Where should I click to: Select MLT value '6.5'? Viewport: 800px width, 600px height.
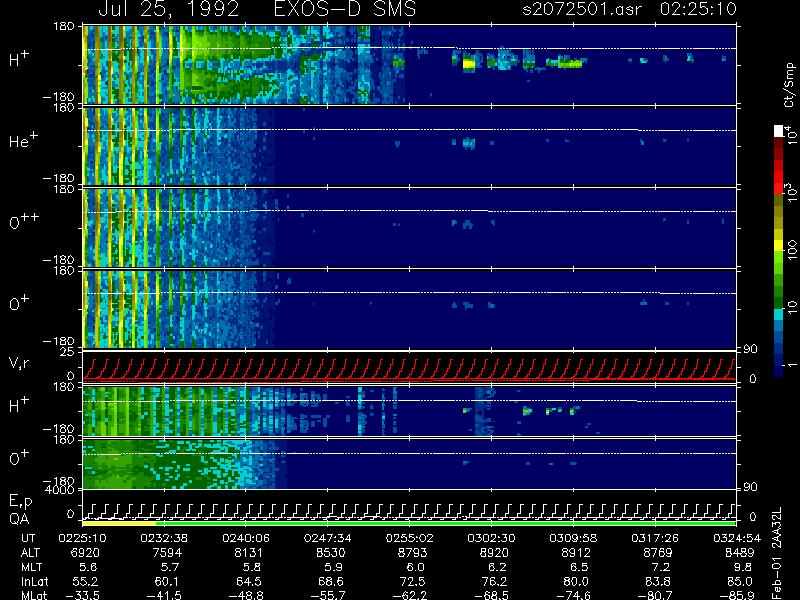tap(579, 567)
